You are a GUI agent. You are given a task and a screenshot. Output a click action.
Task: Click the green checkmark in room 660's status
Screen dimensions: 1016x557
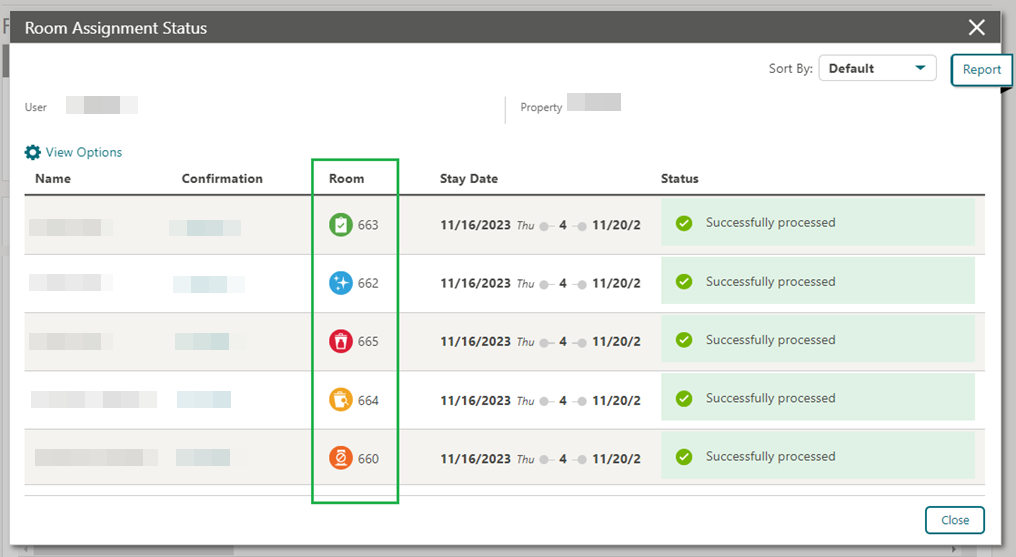tap(684, 457)
